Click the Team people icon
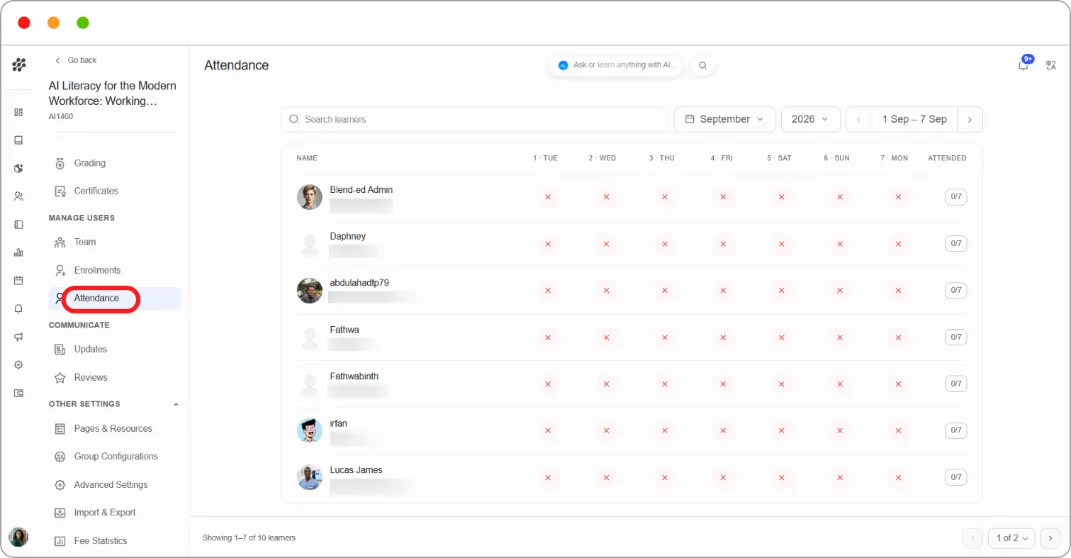 click(x=60, y=242)
